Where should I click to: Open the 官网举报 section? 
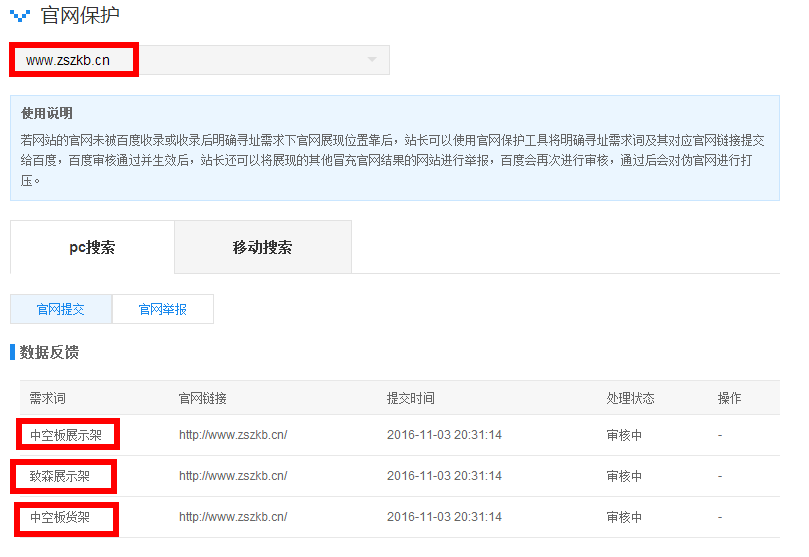coord(162,309)
